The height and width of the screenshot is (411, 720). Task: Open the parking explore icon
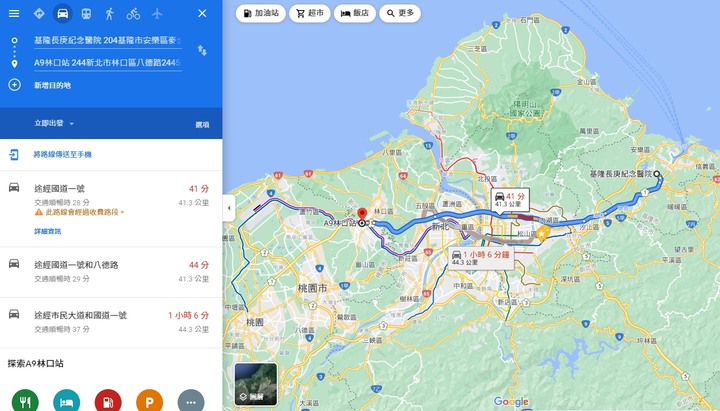click(x=149, y=400)
